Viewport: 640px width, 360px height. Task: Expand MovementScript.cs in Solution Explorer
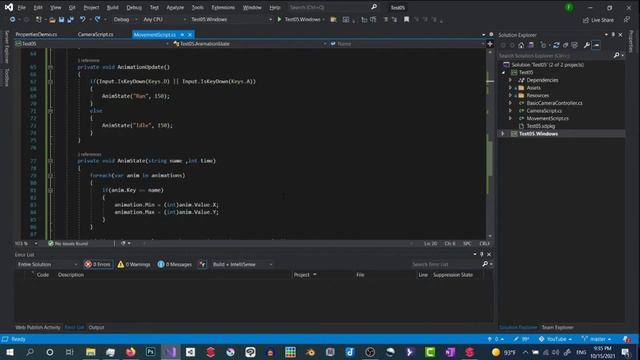click(510, 118)
